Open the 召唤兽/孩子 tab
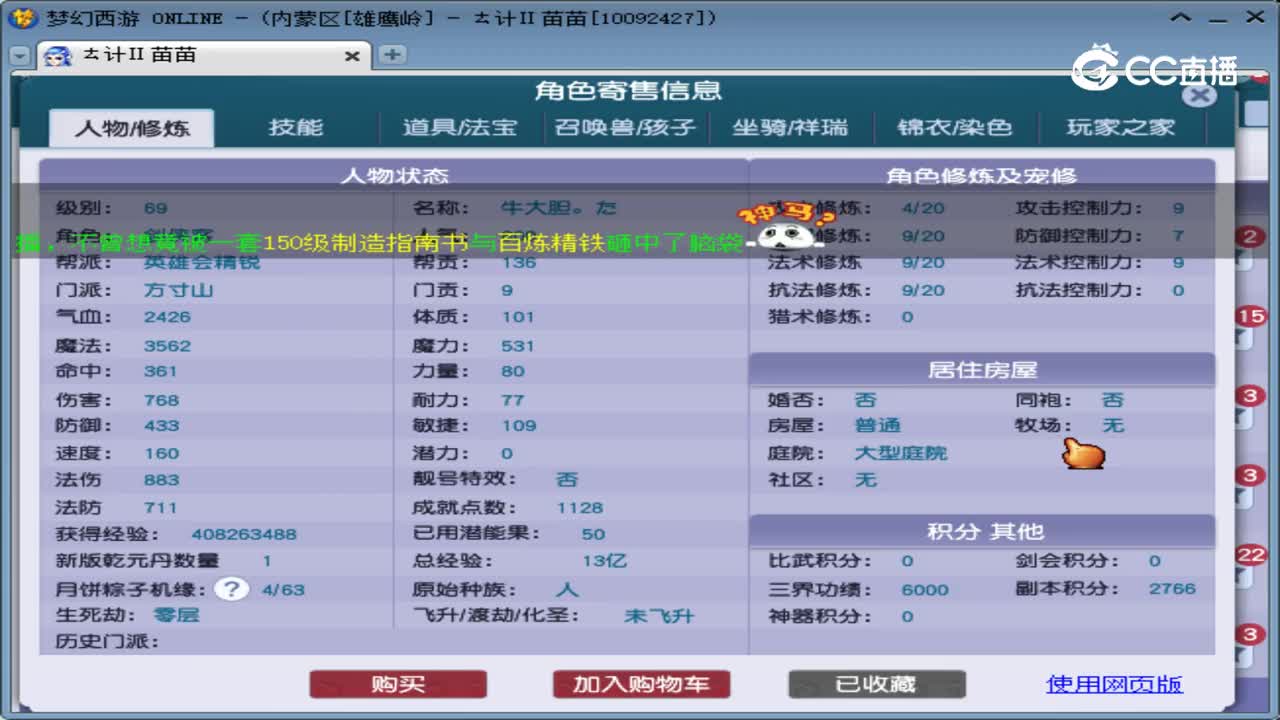1280x720 pixels. (625, 128)
